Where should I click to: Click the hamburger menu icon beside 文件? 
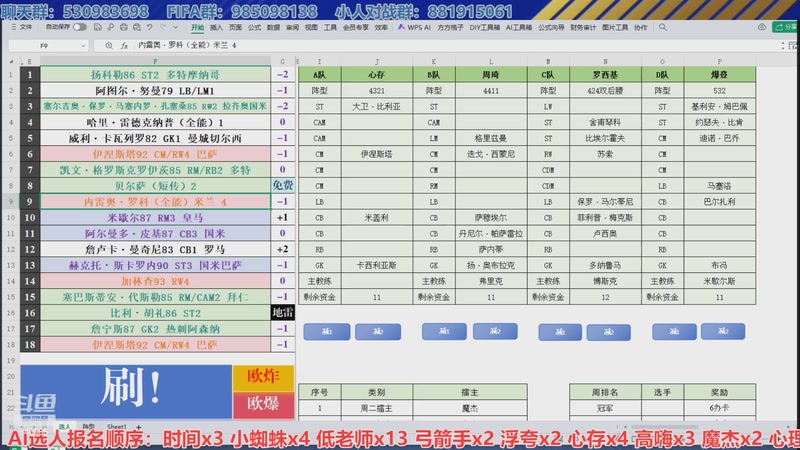[14, 27]
